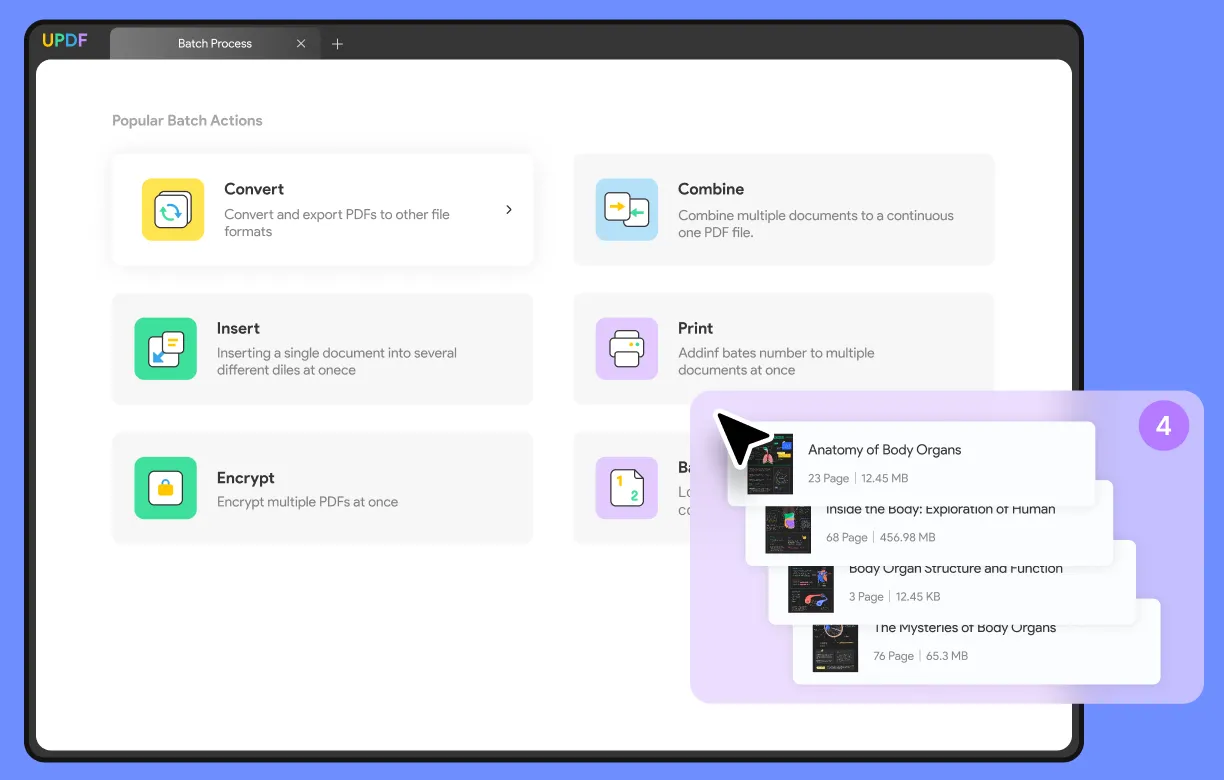The height and width of the screenshot is (780, 1224).
Task: Click the Convert icon with circular arrows
Action: 172,210
